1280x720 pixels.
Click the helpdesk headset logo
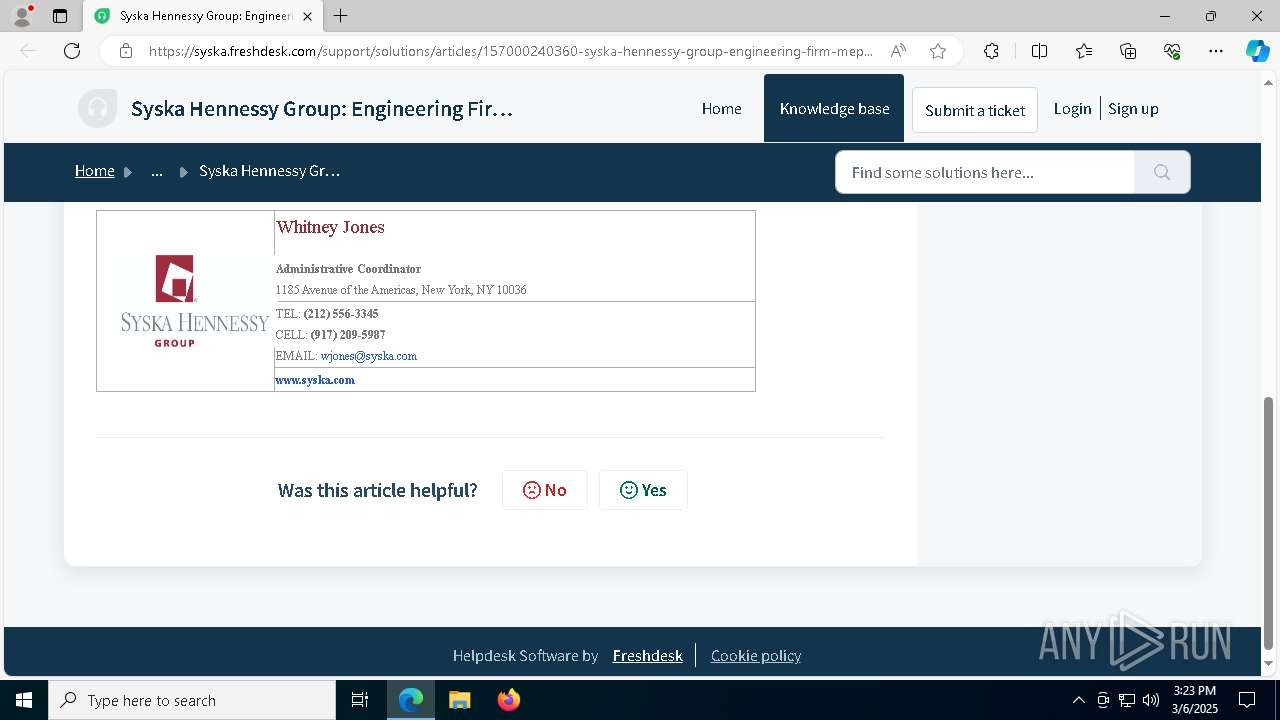coord(97,109)
